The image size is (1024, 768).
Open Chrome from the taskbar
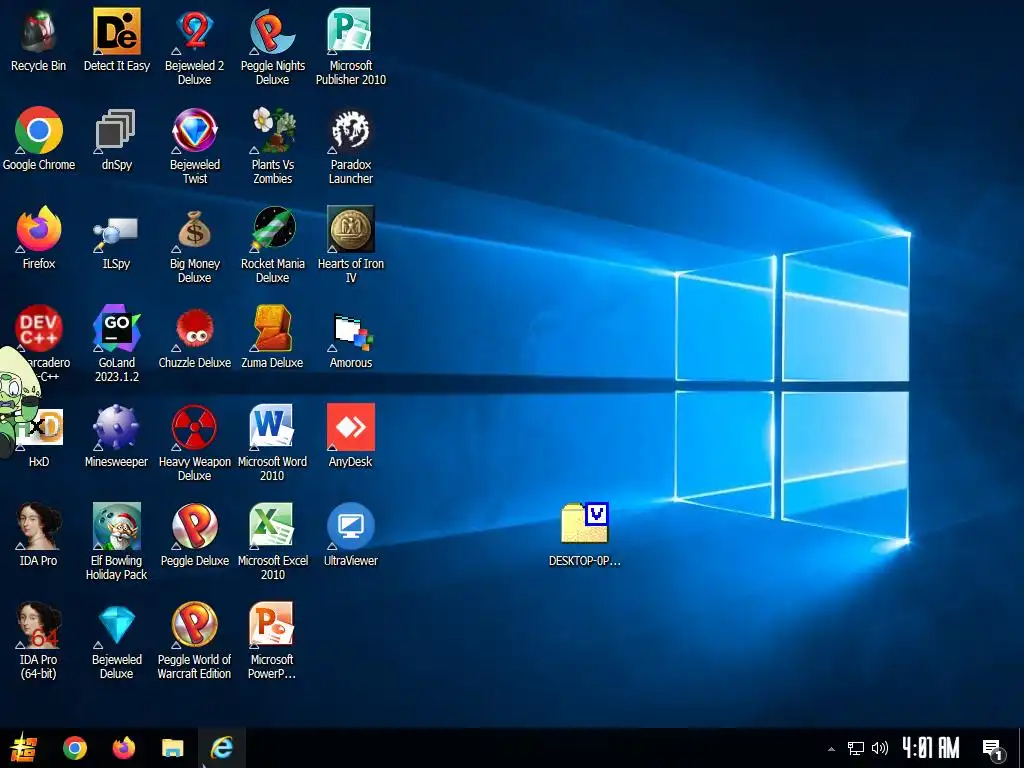coord(74,748)
